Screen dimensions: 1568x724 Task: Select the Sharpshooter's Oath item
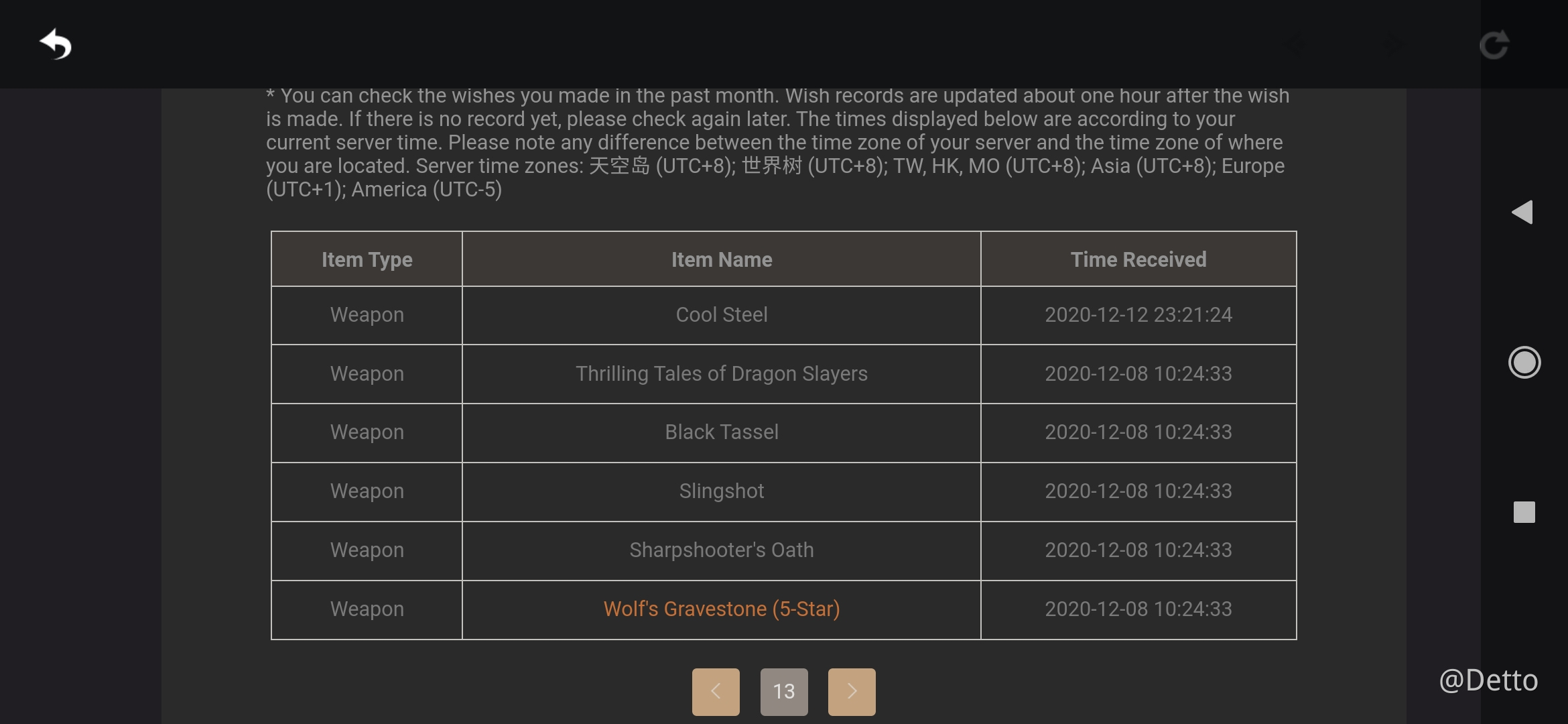tap(721, 550)
